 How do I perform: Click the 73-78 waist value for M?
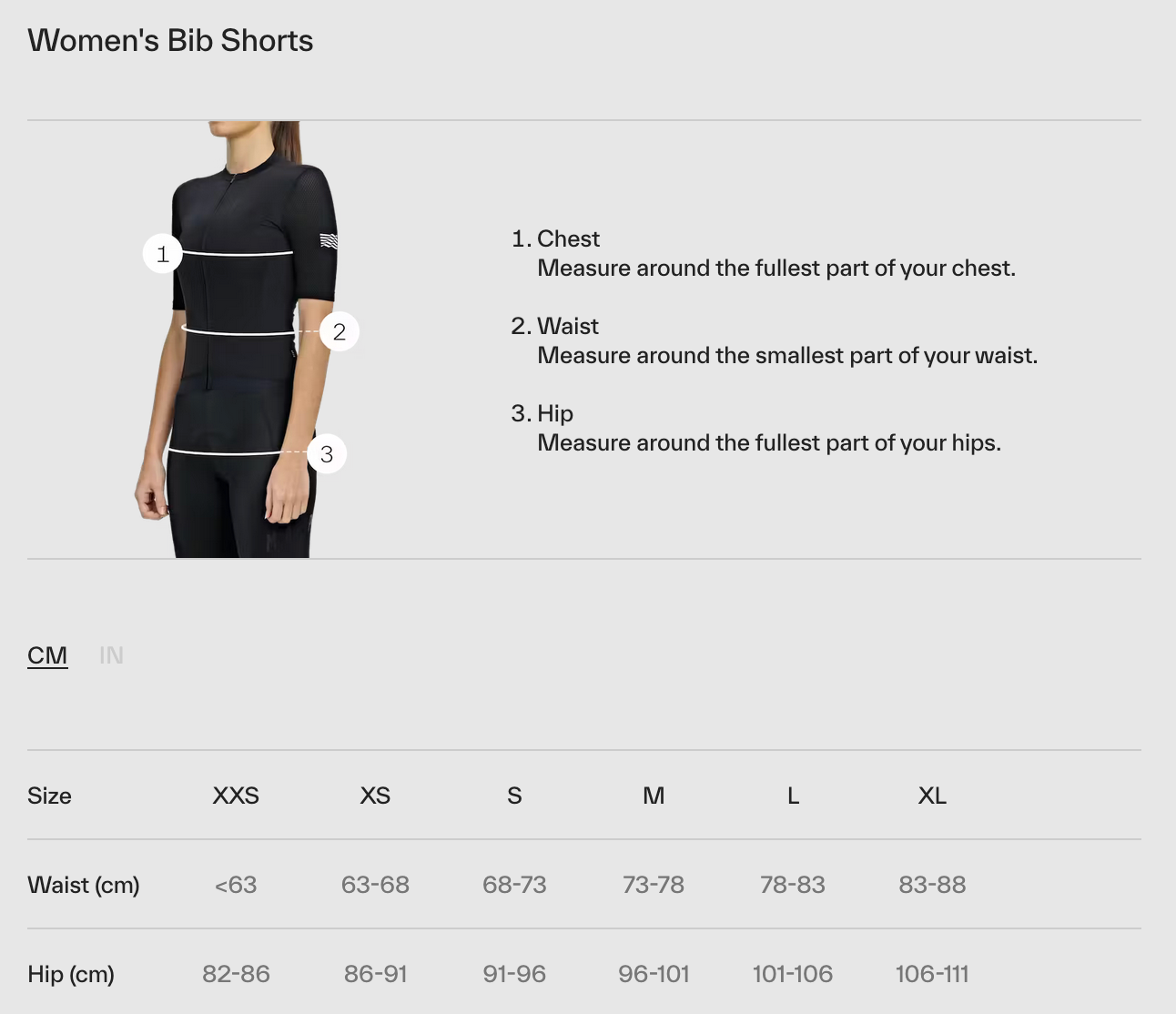point(654,885)
